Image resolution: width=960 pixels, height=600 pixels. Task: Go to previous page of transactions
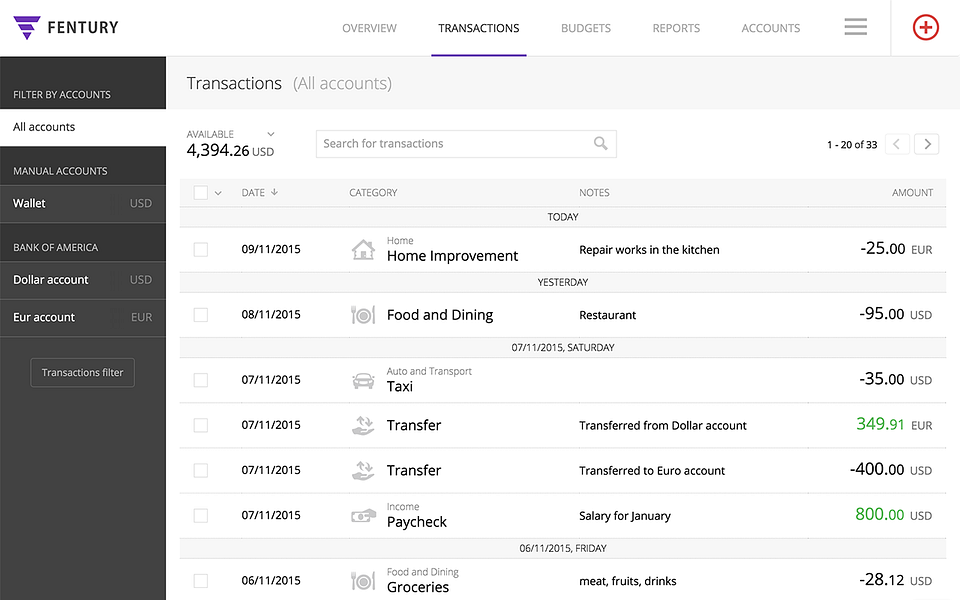tap(897, 144)
